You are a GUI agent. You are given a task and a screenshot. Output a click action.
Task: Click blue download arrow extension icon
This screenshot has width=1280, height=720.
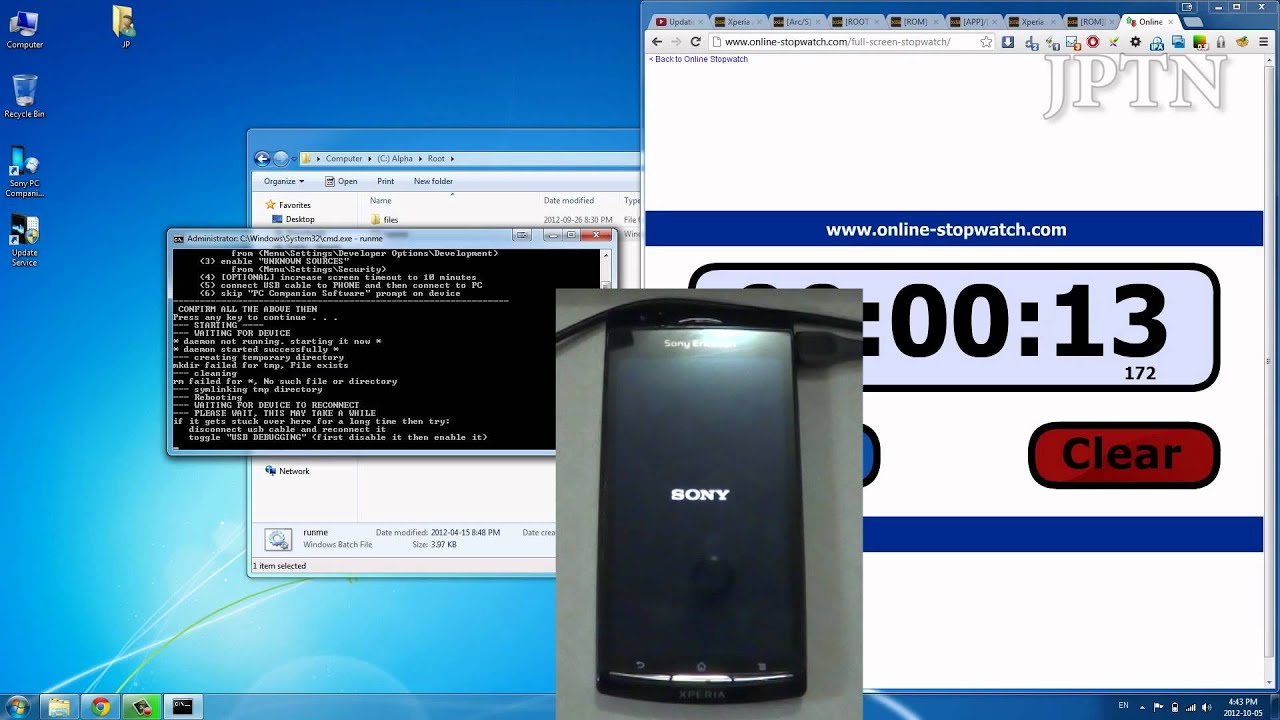pyautogui.click(x=1008, y=42)
